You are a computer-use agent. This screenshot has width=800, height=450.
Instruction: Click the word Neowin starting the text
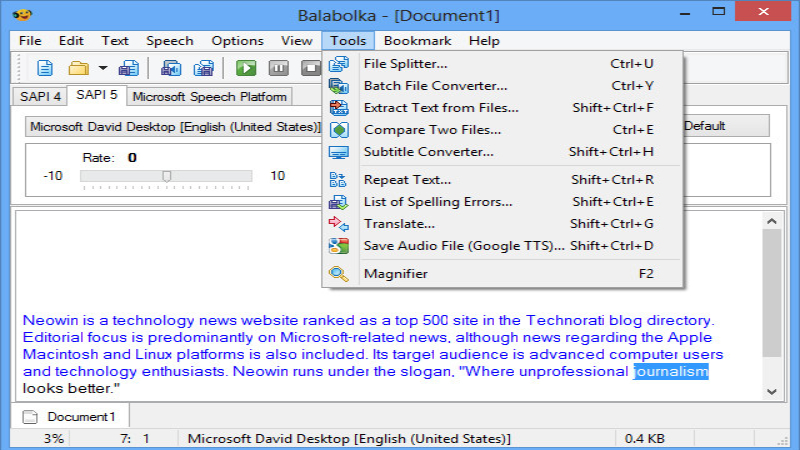point(50,320)
